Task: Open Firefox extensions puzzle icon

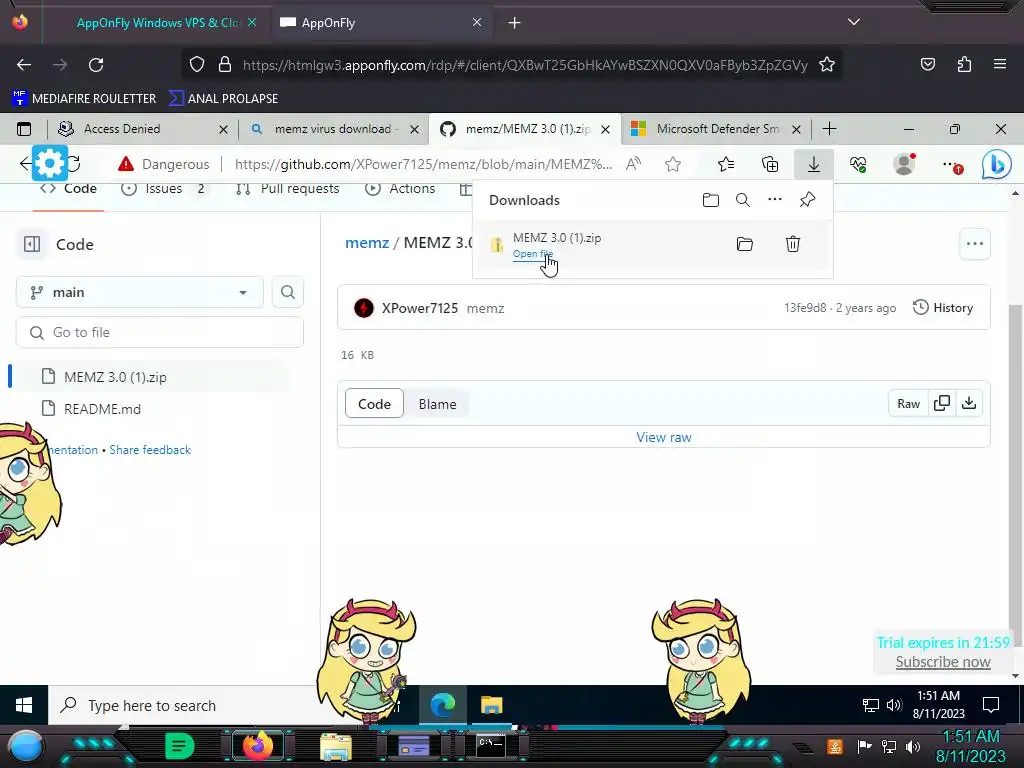Action: pyautogui.click(x=964, y=64)
